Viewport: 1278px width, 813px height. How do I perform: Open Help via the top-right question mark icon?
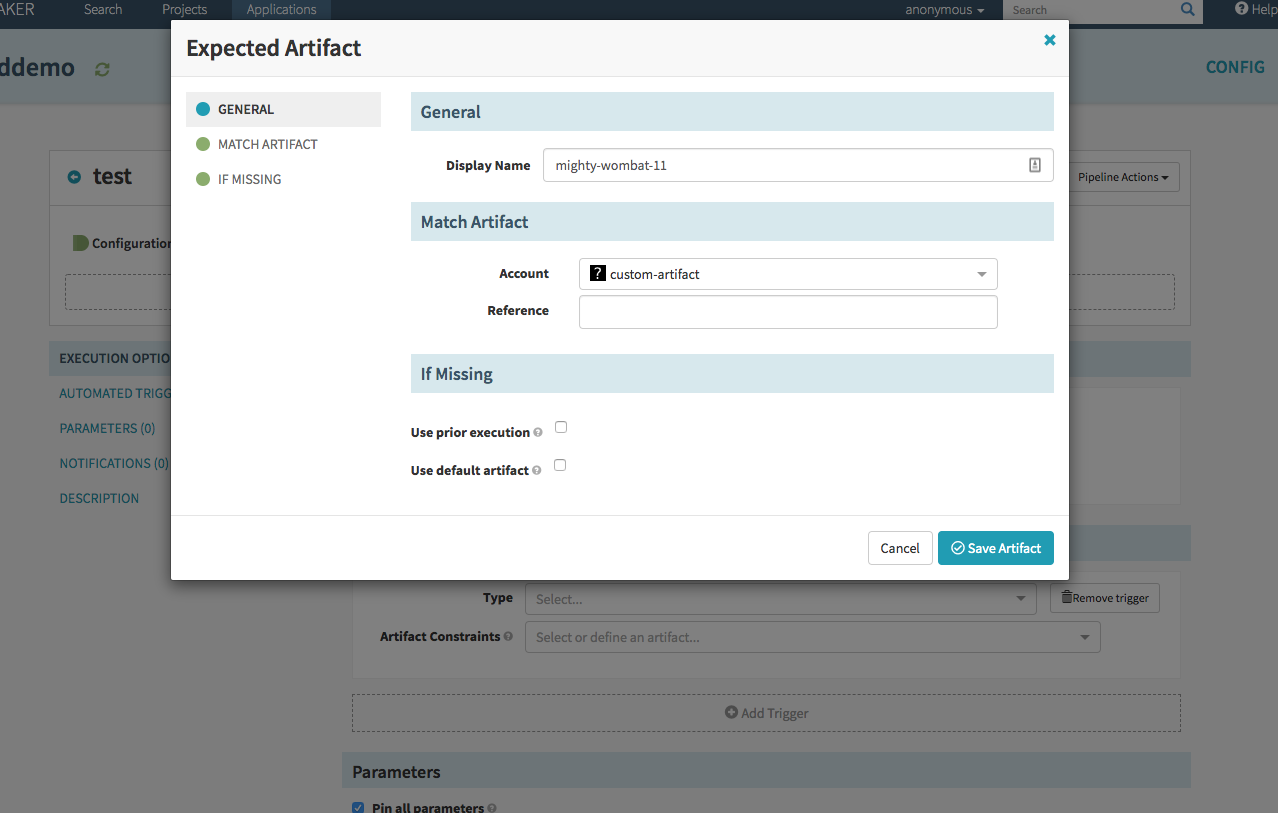point(1240,9)
